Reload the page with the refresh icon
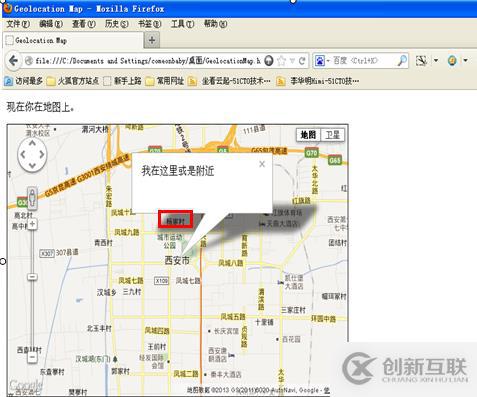 click(302, 61)
